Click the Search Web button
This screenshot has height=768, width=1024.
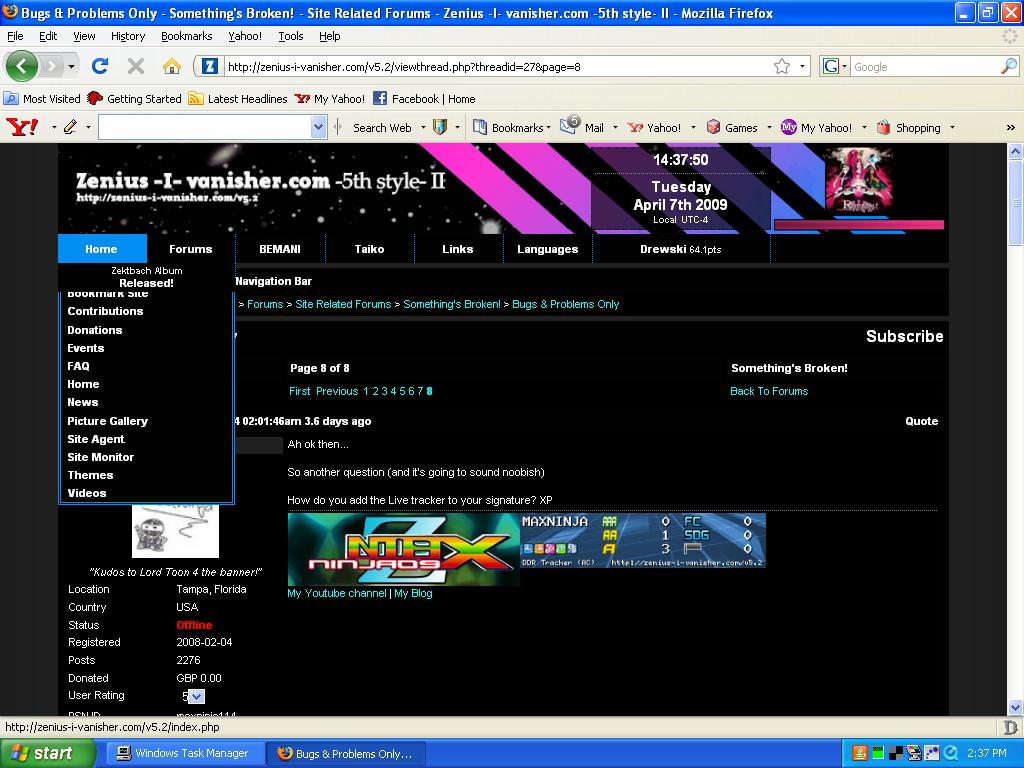(x=382, y=127)
